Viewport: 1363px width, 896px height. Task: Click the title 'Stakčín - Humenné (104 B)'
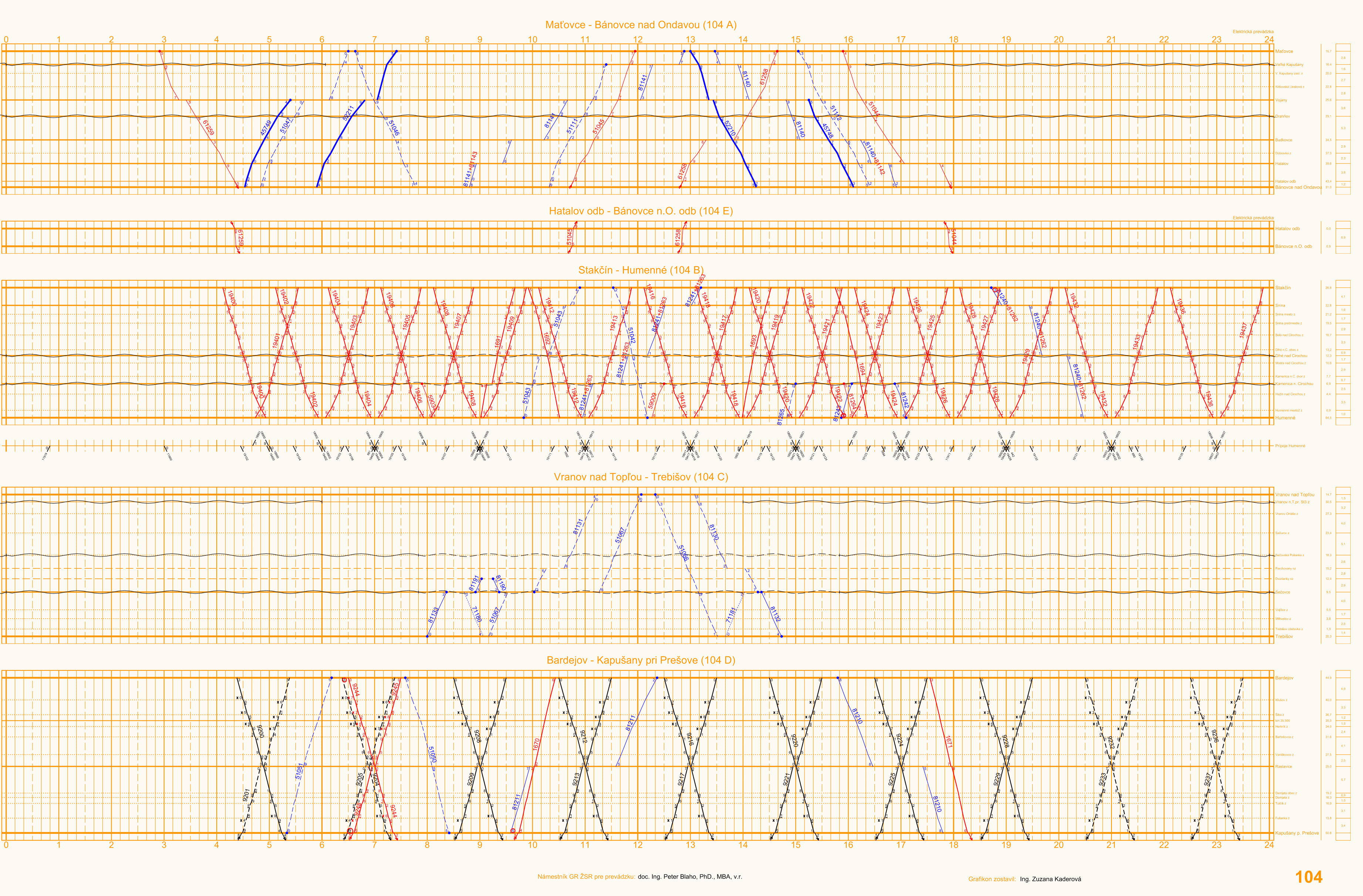coord(641,270)
